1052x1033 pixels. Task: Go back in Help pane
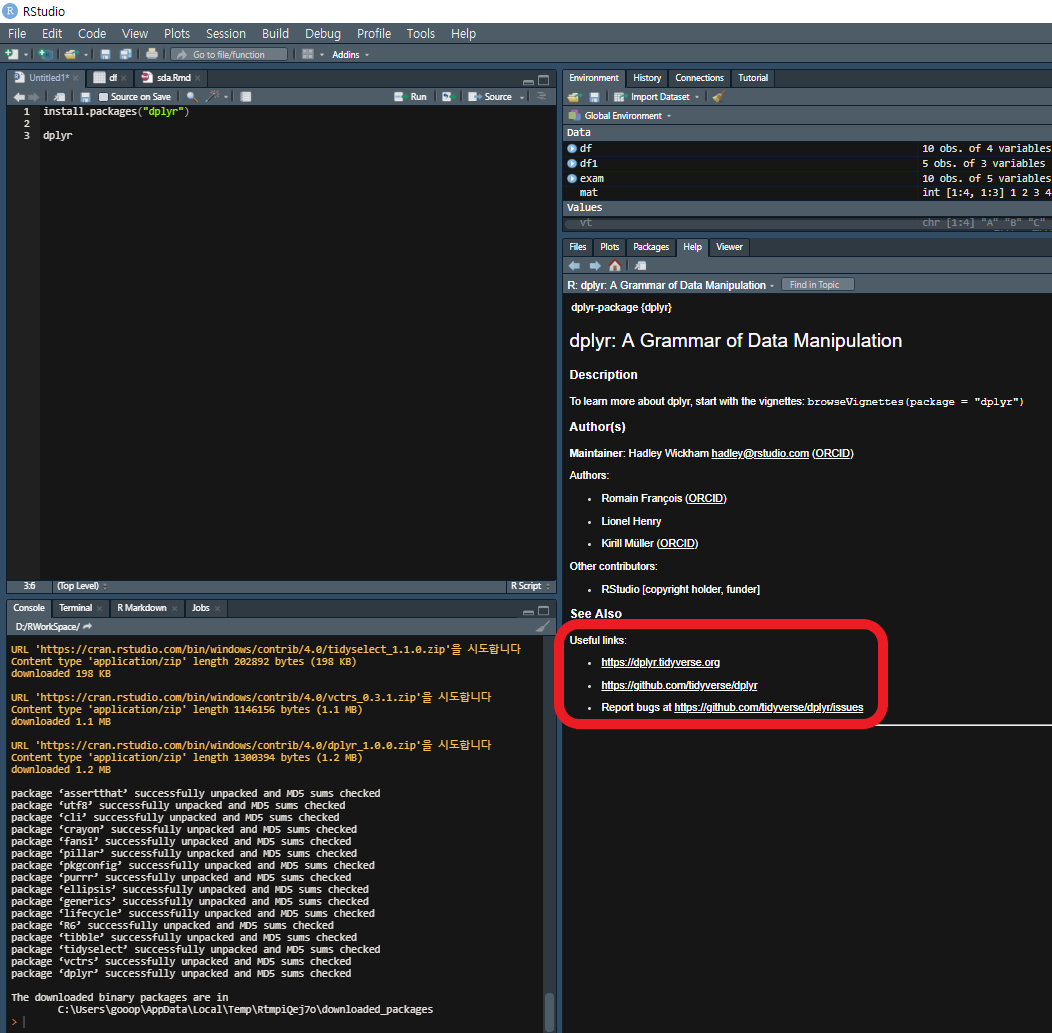[574, 266]
